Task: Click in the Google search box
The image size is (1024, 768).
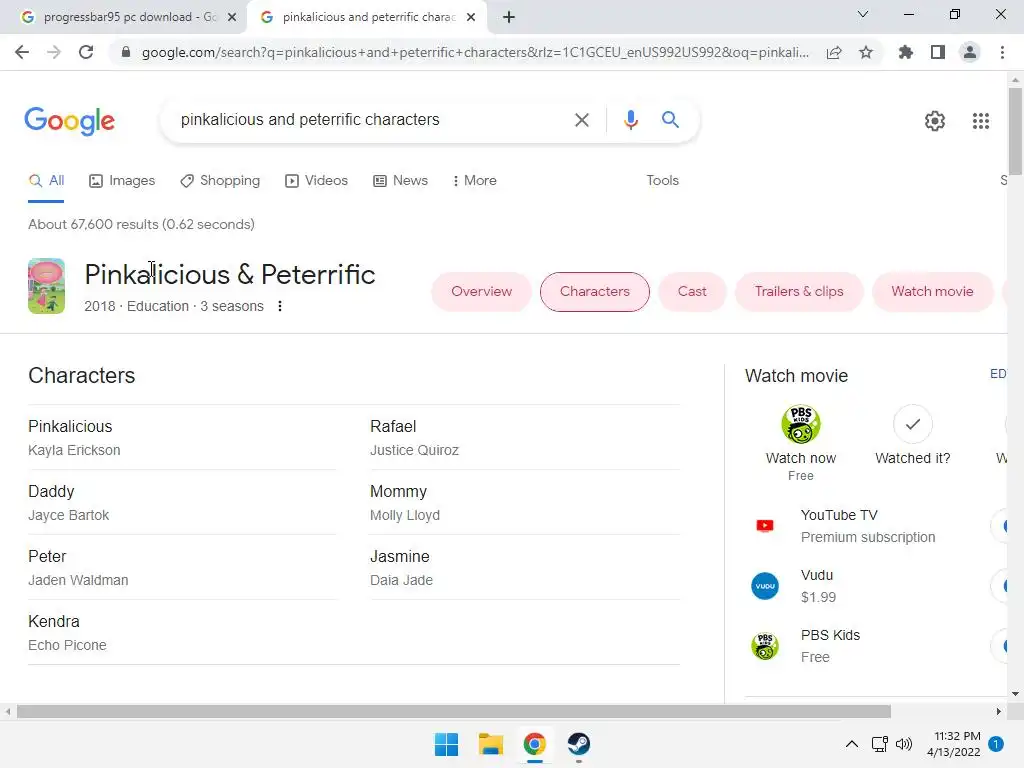Action: 372,120
